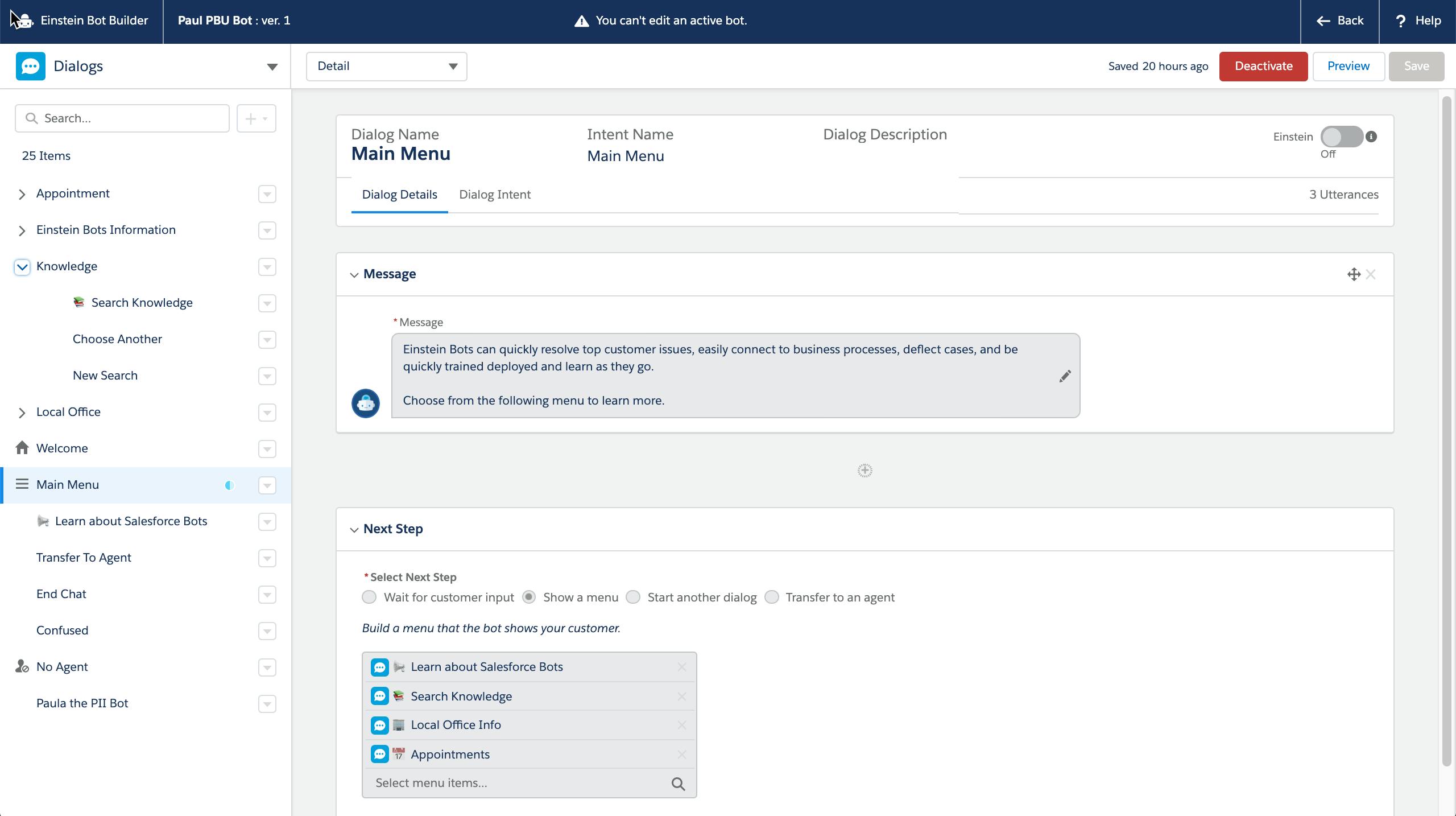The width and height of the screenshot is (1456, 816).
Task: Click the menu items search icon
Action: tap(678, 783)
